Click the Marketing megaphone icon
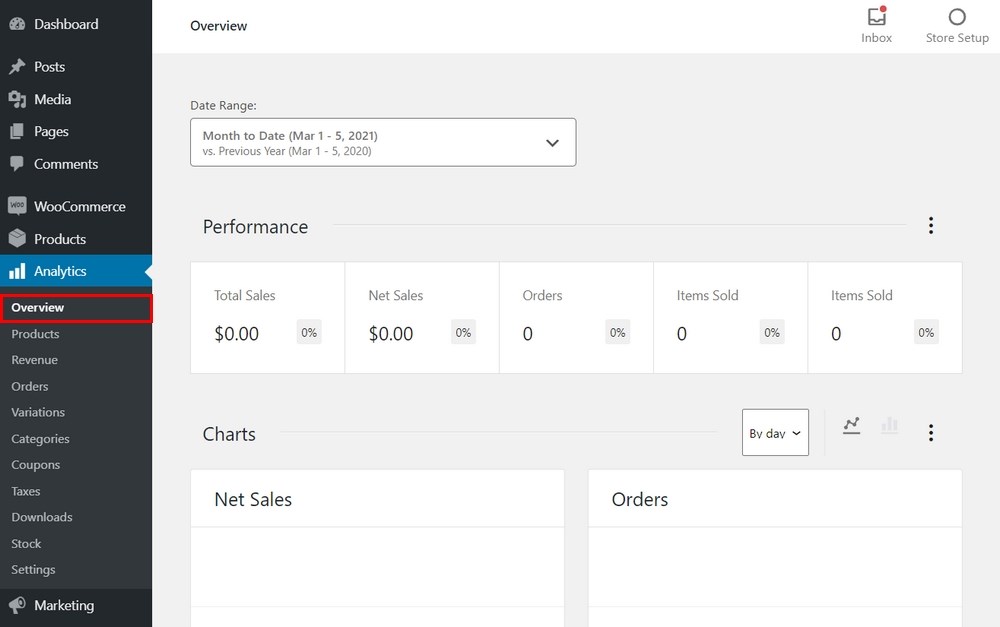This screenshot has width=1000, height=627. [x=17, y=605]
